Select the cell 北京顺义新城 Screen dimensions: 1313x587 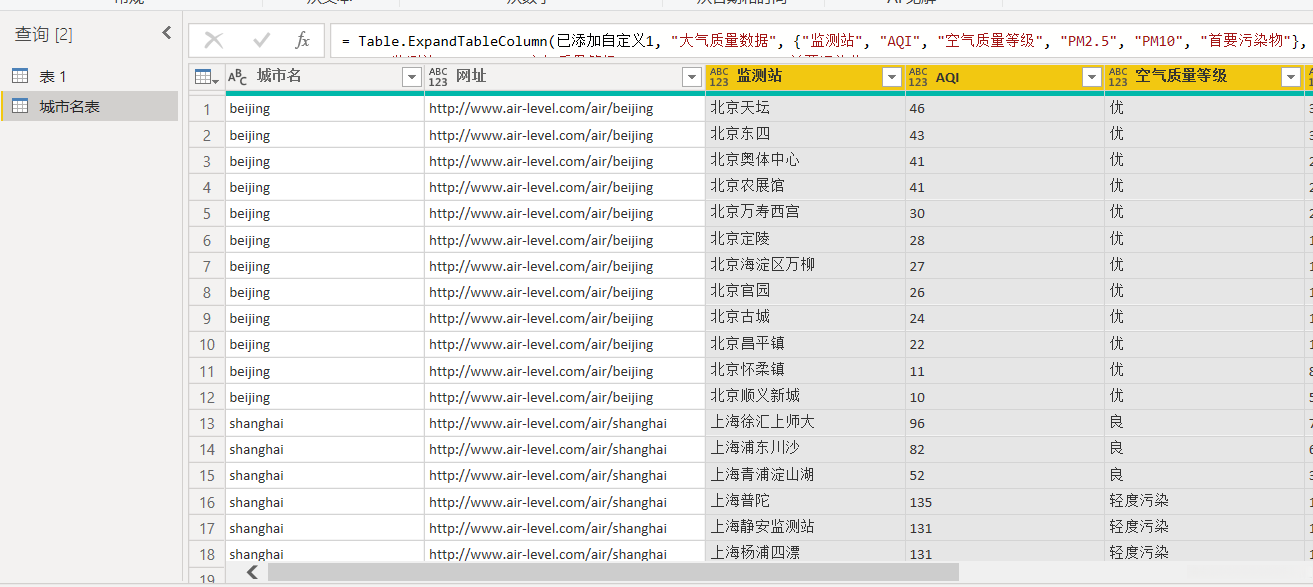coord(805,396)
